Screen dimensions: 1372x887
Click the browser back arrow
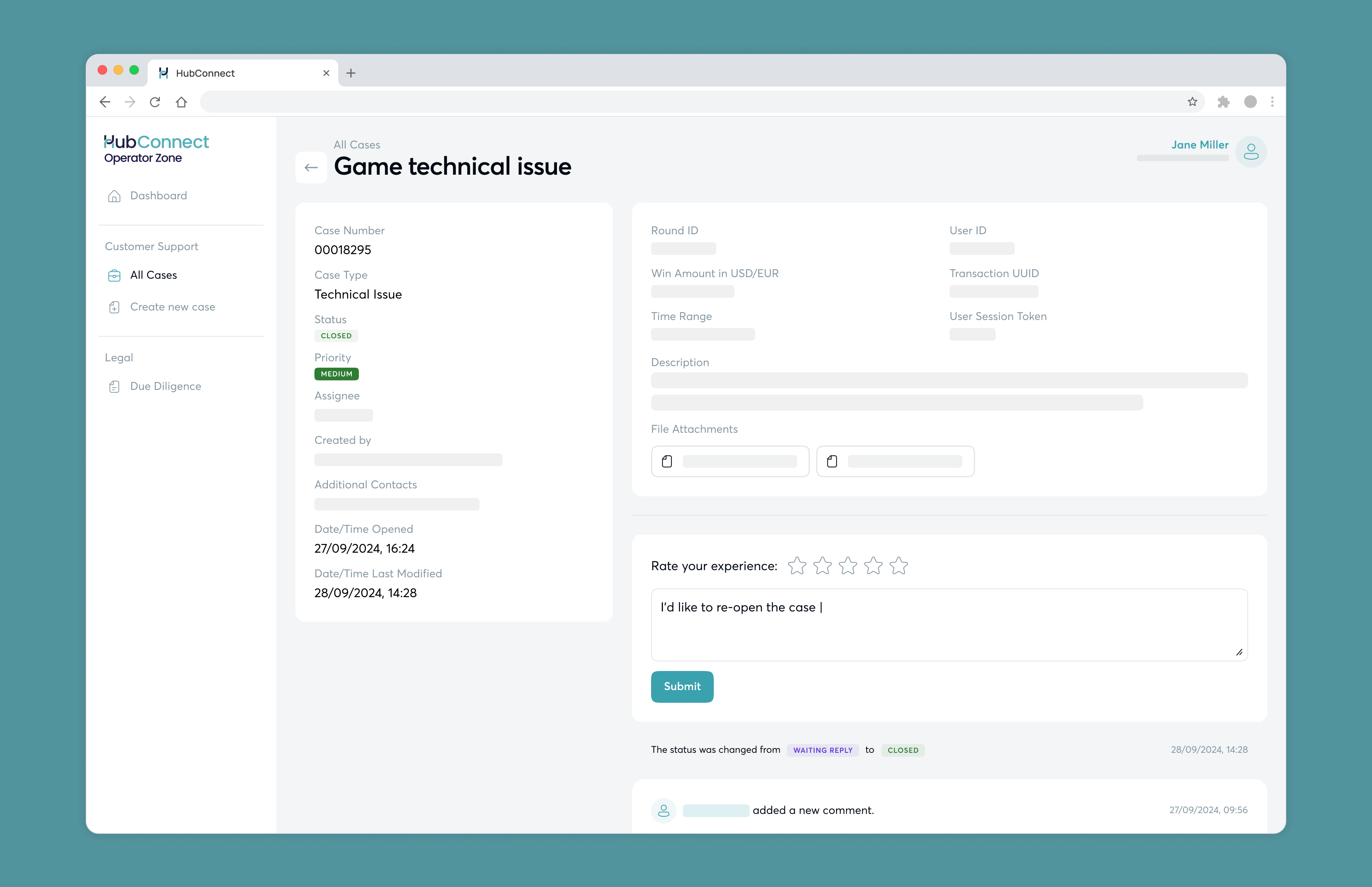click(x=105, y=102)
